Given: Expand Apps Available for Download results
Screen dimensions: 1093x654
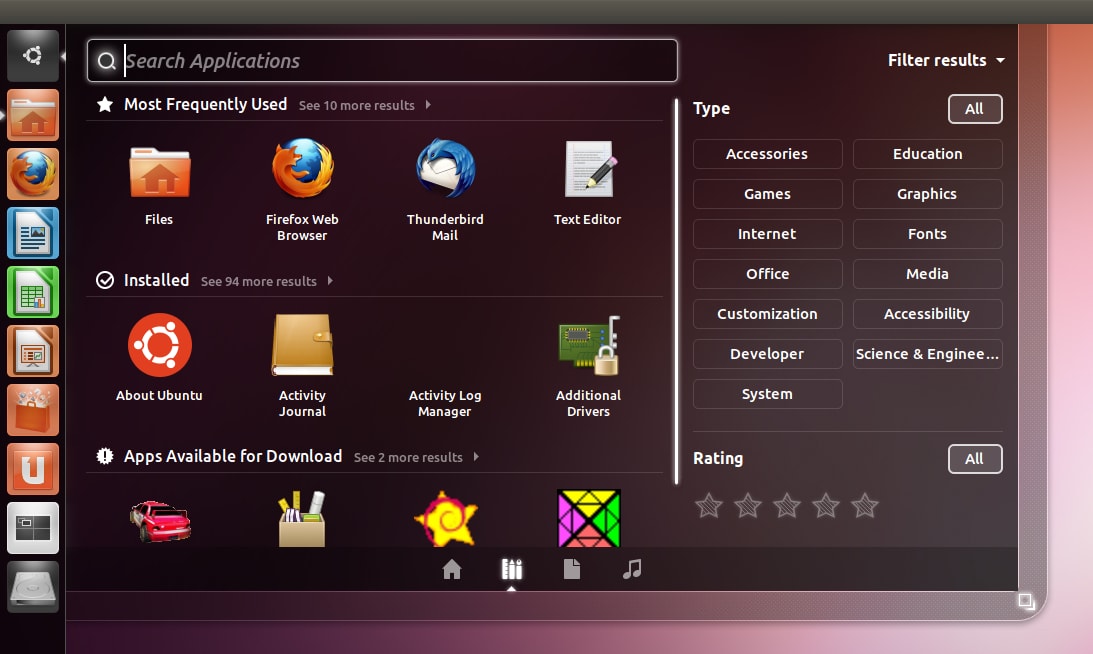Looking at the screenshot, I should [x=416, y=457].
